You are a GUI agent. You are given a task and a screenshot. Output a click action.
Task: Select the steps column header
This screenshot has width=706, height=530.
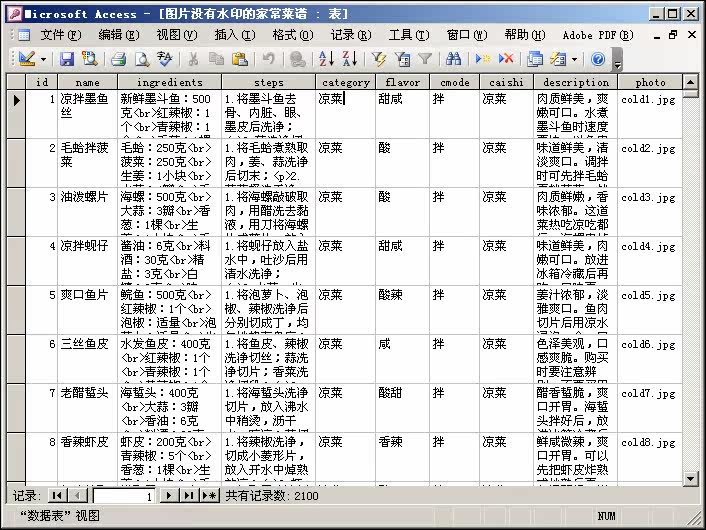click(268, 82)
